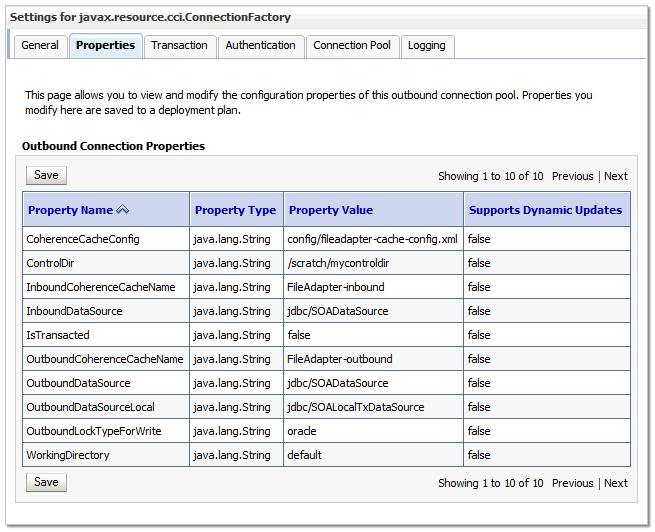Open the Transaction tab
The image size is (655, 532).
179,46
